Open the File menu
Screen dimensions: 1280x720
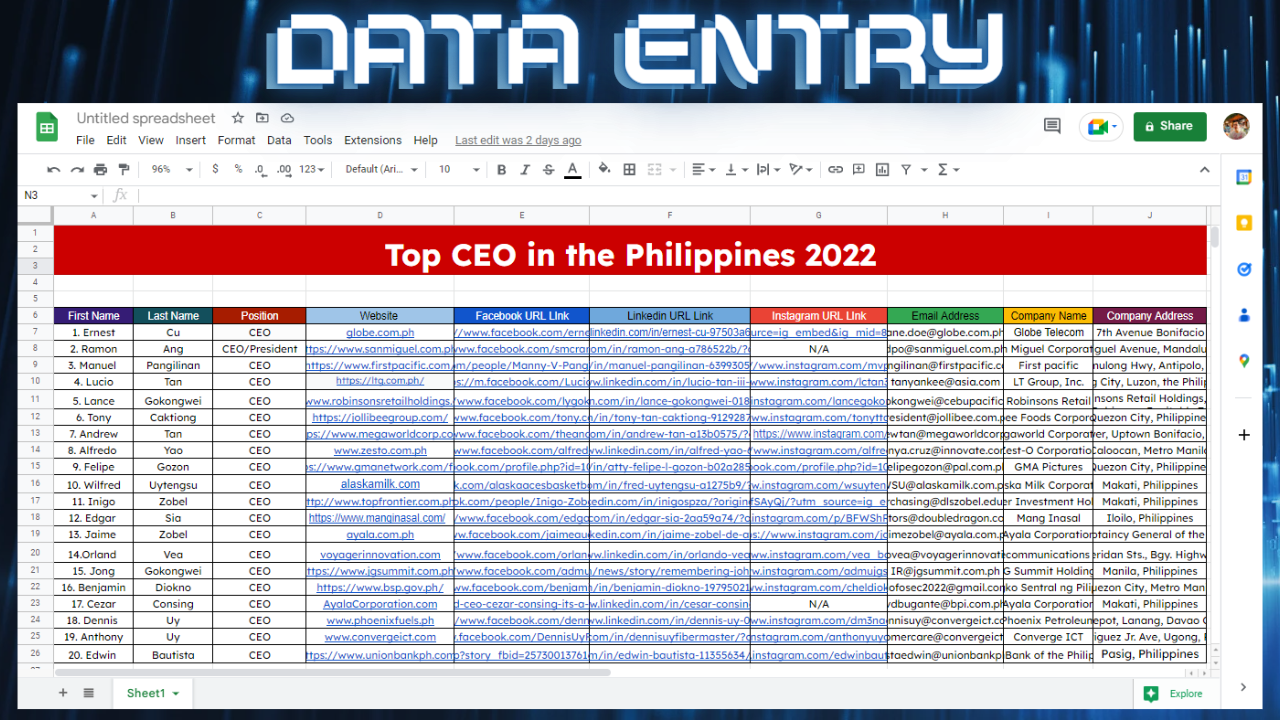click(x=85, y=141)
